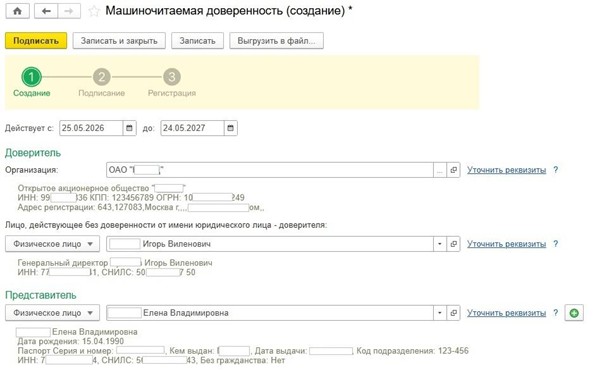The image size is (602, 372).
Task: Click 'Без гражданства: Нет' text
Action: 243,360
